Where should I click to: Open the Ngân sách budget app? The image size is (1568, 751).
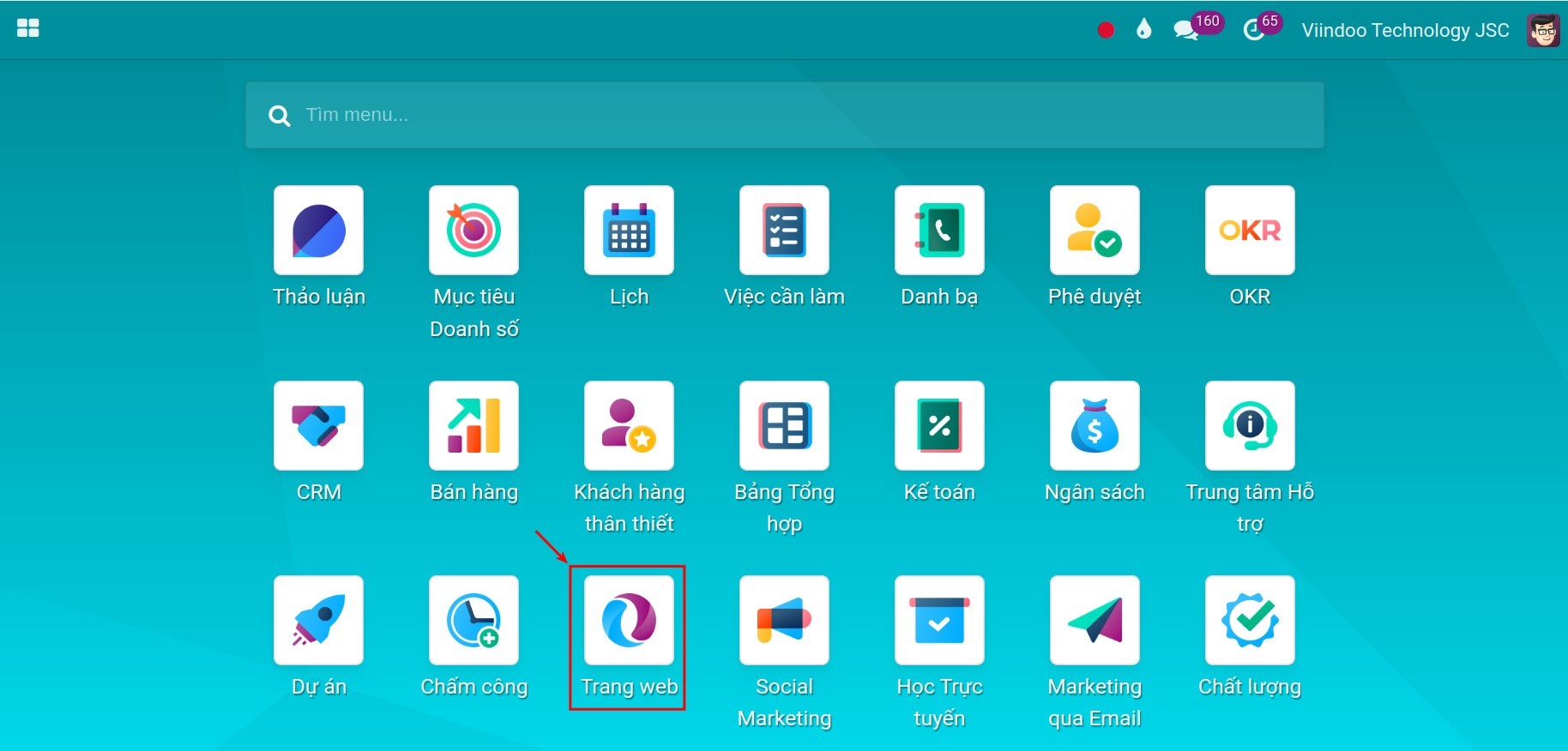(x=1095, y=426)
